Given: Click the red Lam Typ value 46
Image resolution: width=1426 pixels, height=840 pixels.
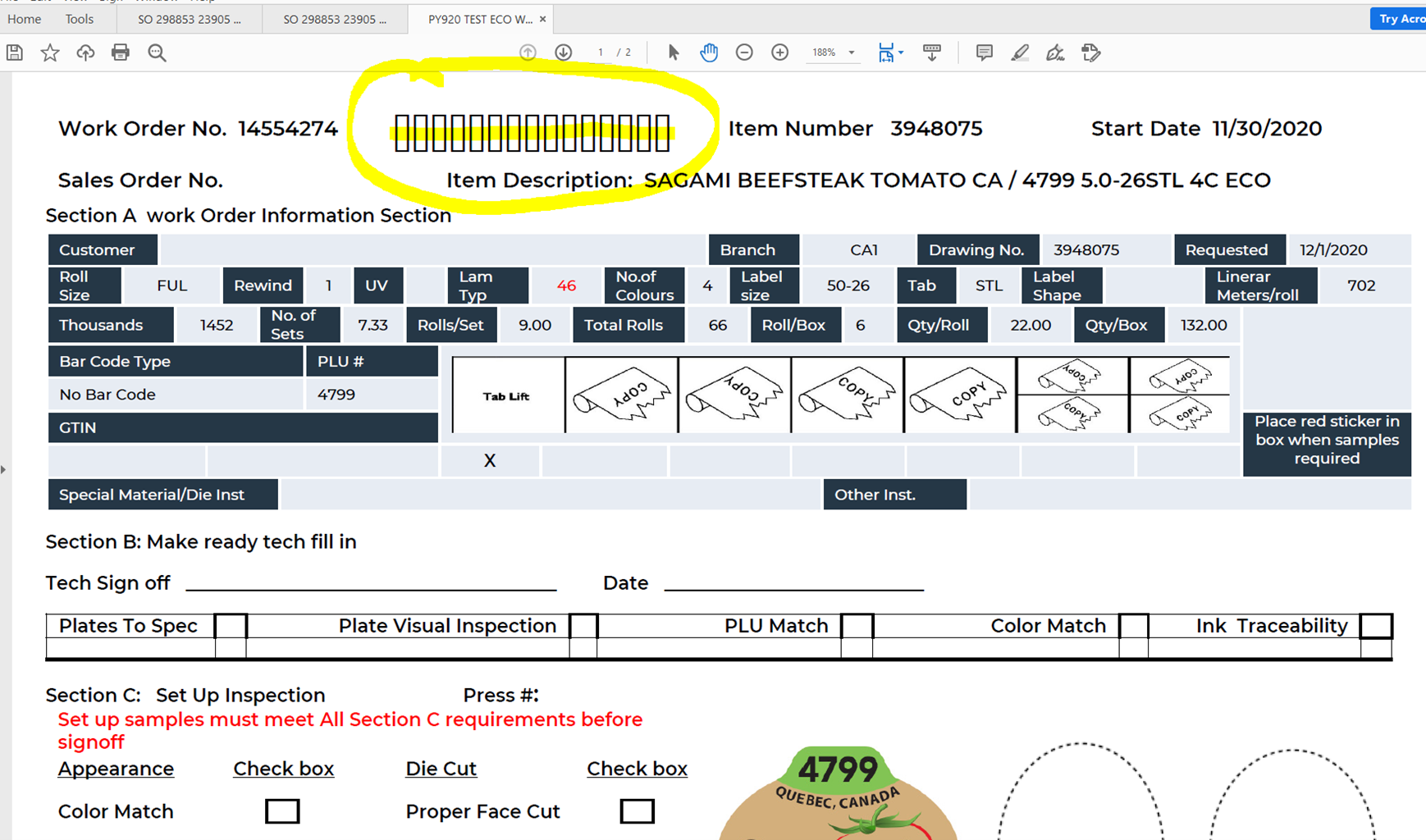Looking at the screenshot, I should pyautogui.click(x=566, y=285).
